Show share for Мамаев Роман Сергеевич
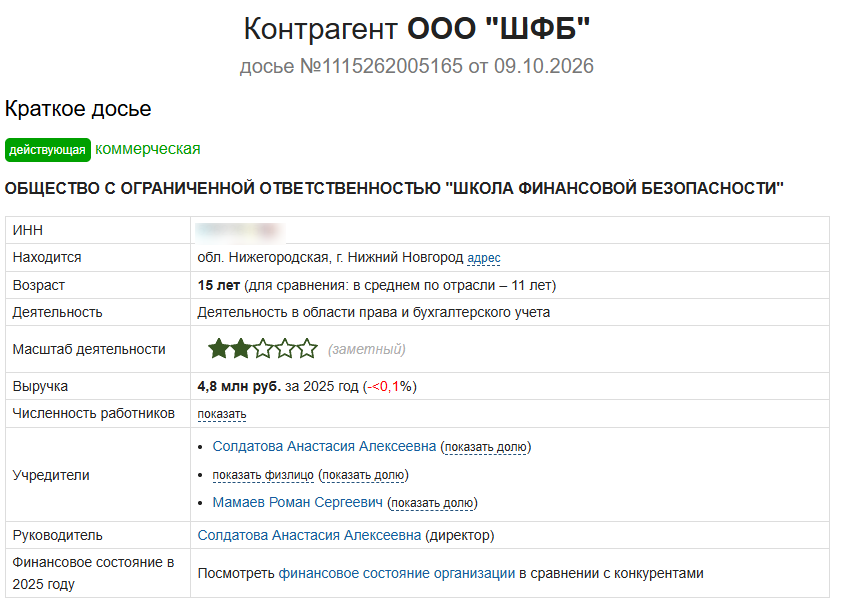 [x=432, y=503]
